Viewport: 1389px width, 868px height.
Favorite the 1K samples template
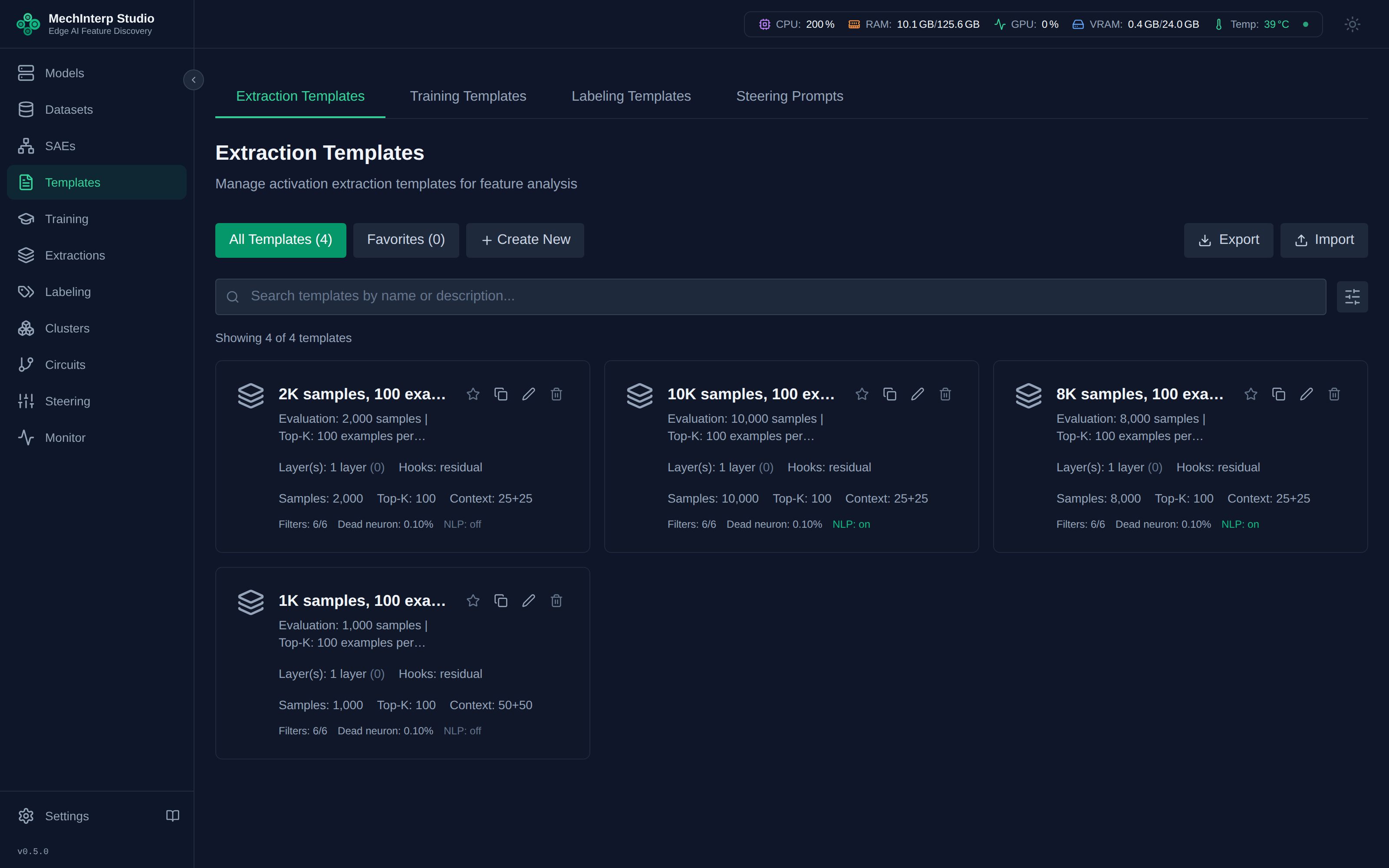(x=473, y=601)
